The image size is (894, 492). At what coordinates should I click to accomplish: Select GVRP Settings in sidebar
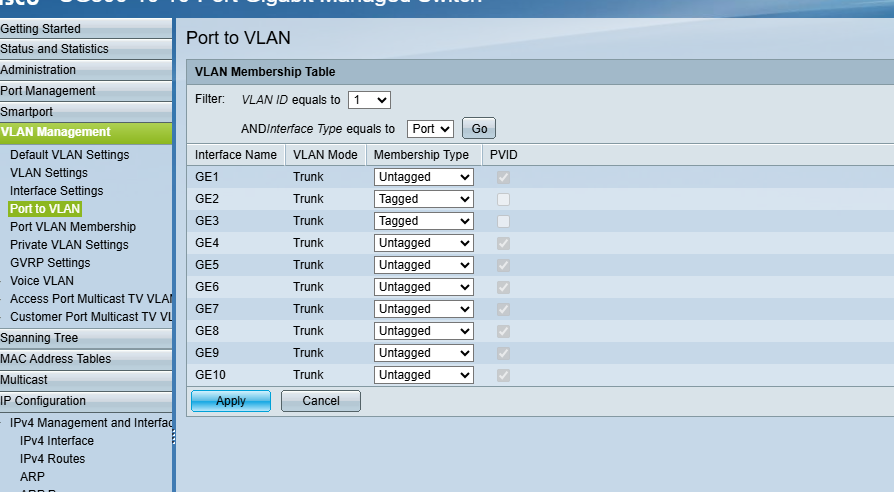[x=50, y=263]
